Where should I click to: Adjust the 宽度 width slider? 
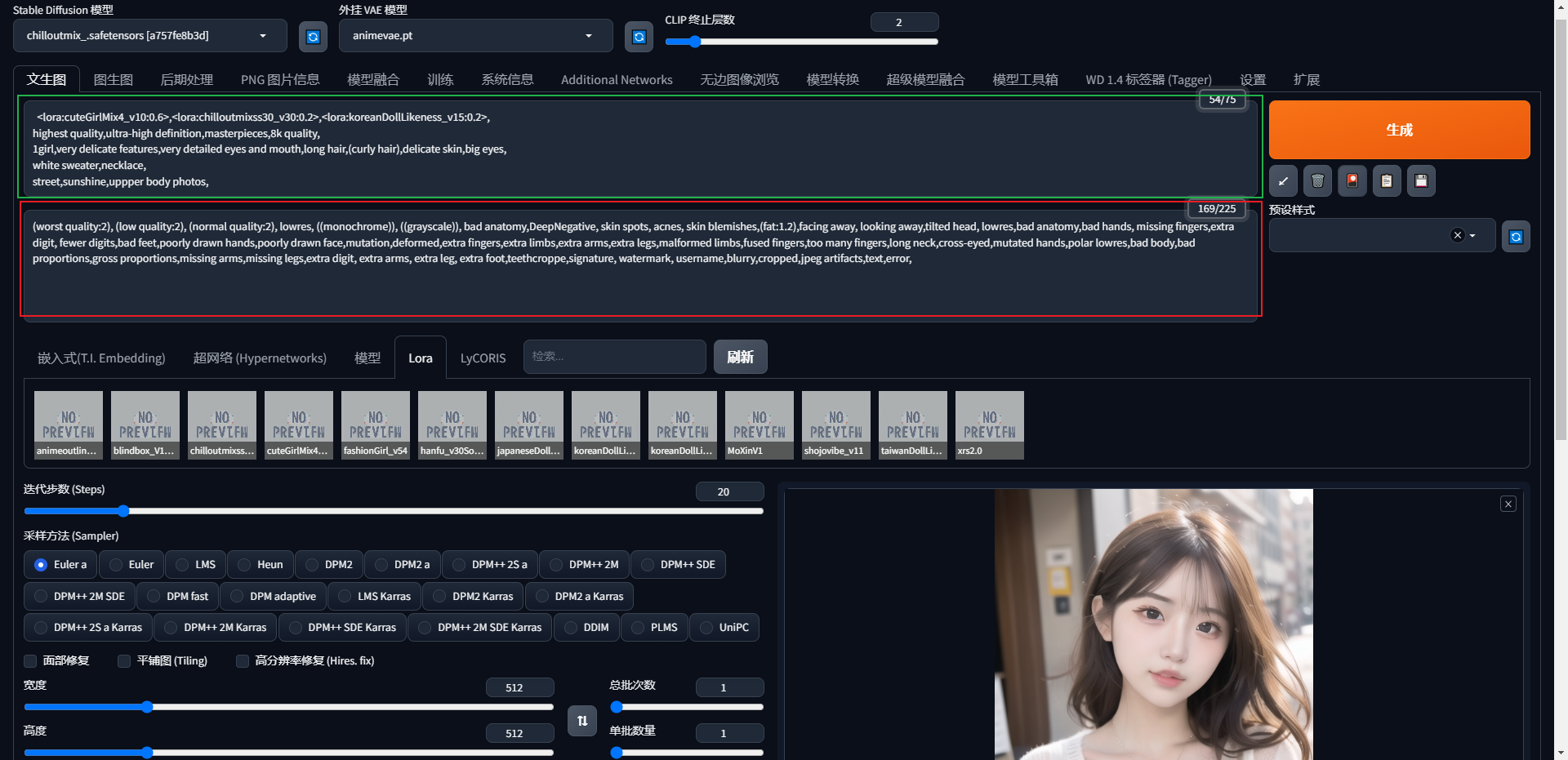point(289,707)
